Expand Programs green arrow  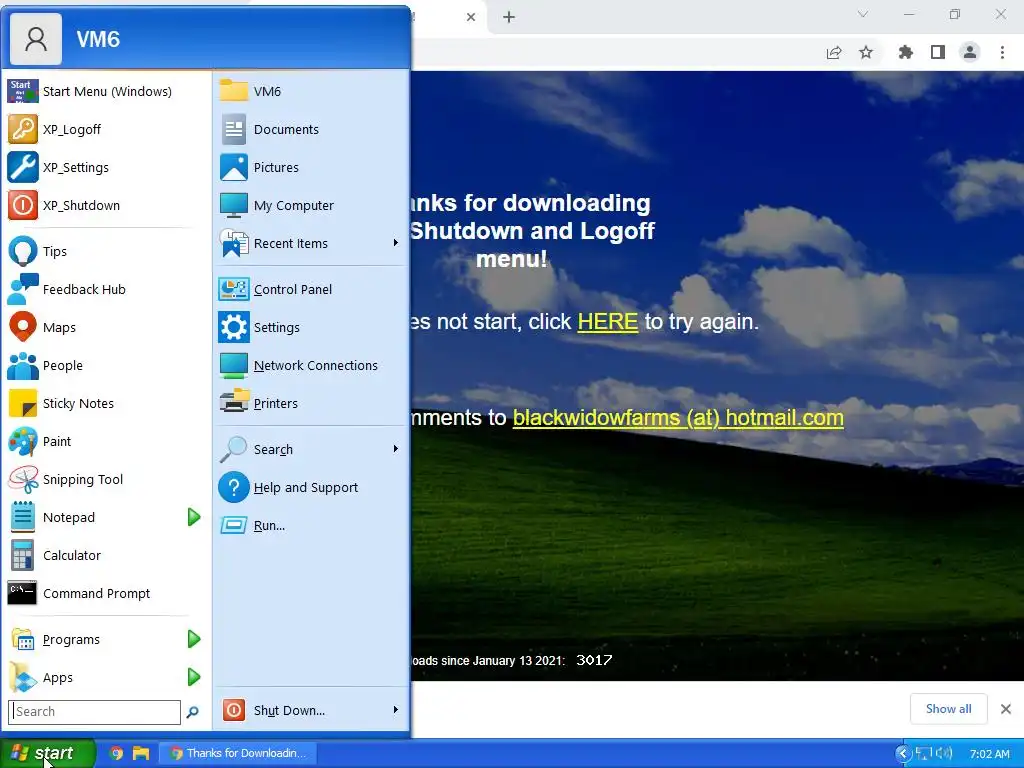coord(194,639)
